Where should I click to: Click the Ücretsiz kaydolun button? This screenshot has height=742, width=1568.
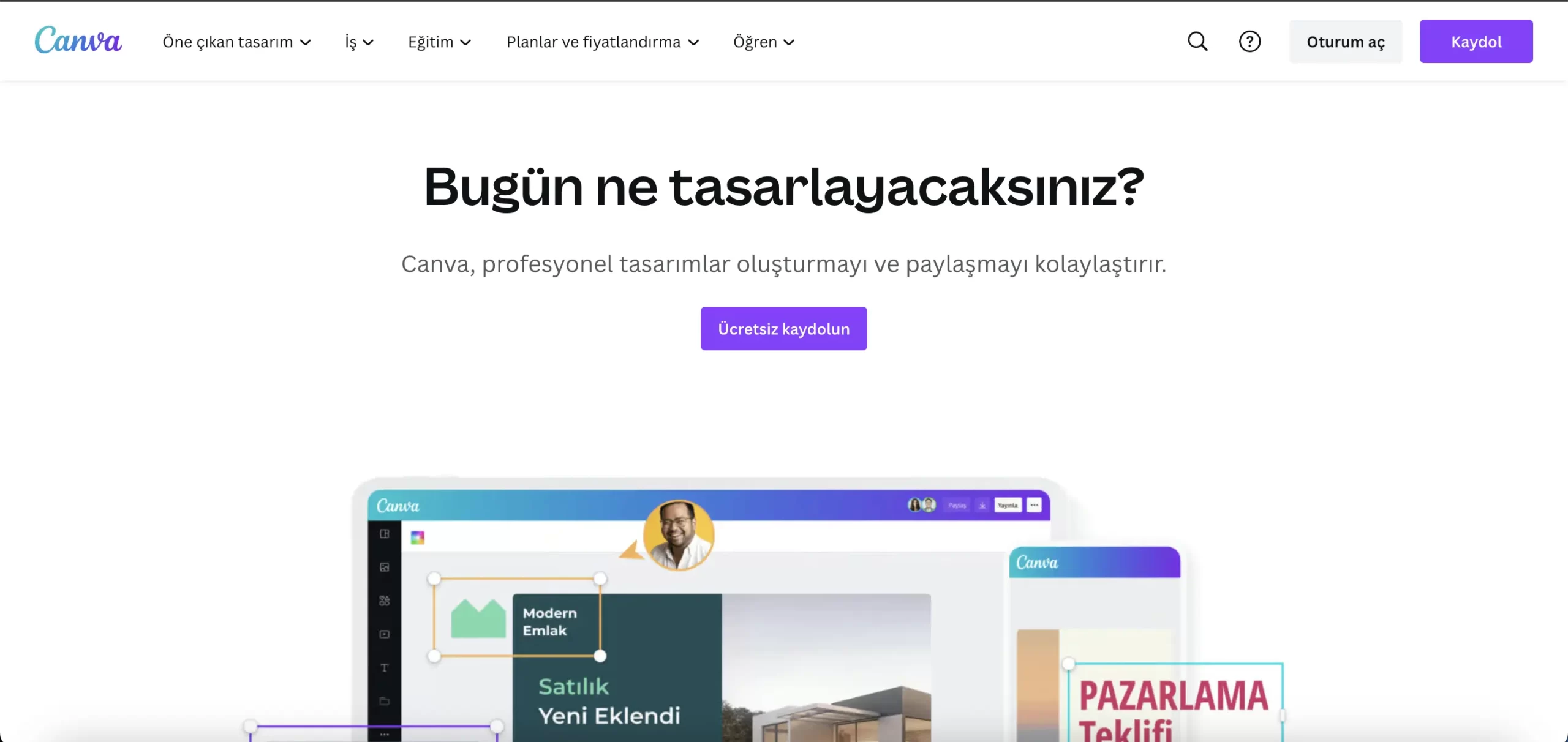[x=783, y=329]
